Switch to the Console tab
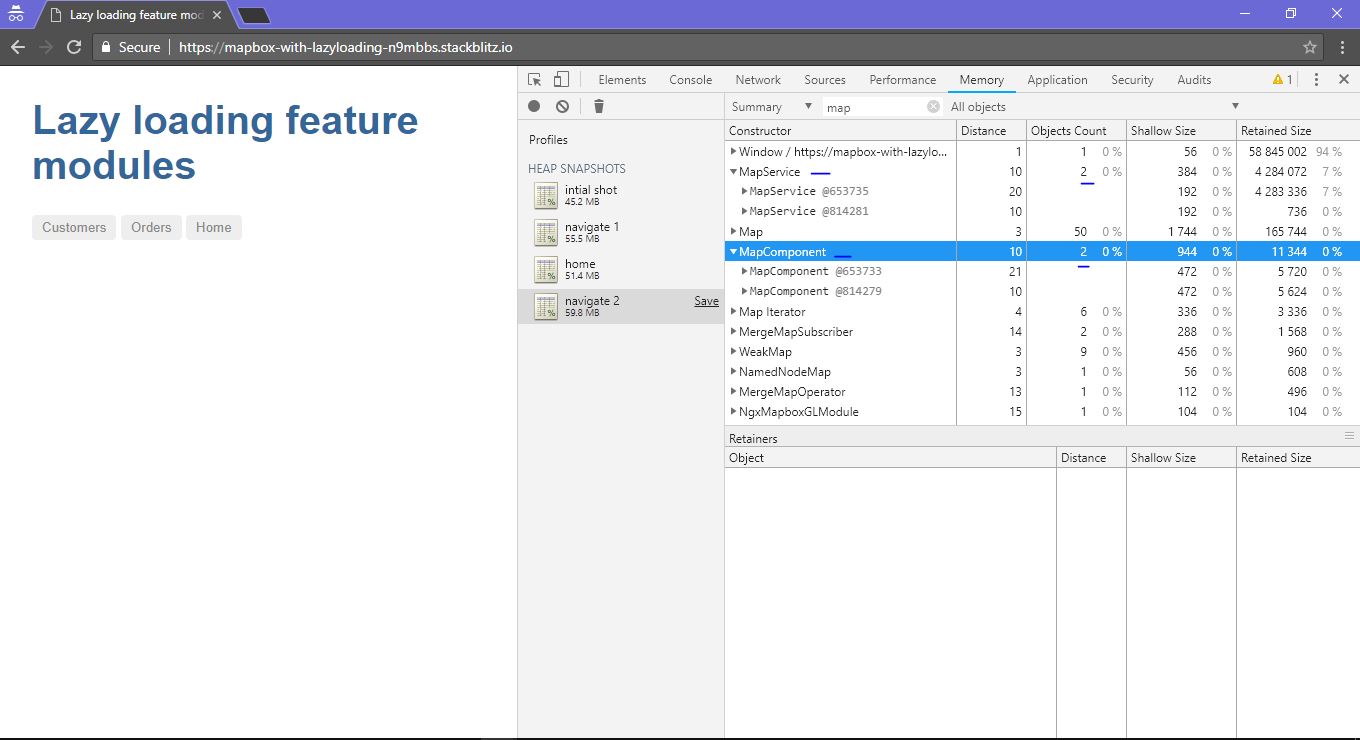This screenshot has height=740, width=1360. 690,80
